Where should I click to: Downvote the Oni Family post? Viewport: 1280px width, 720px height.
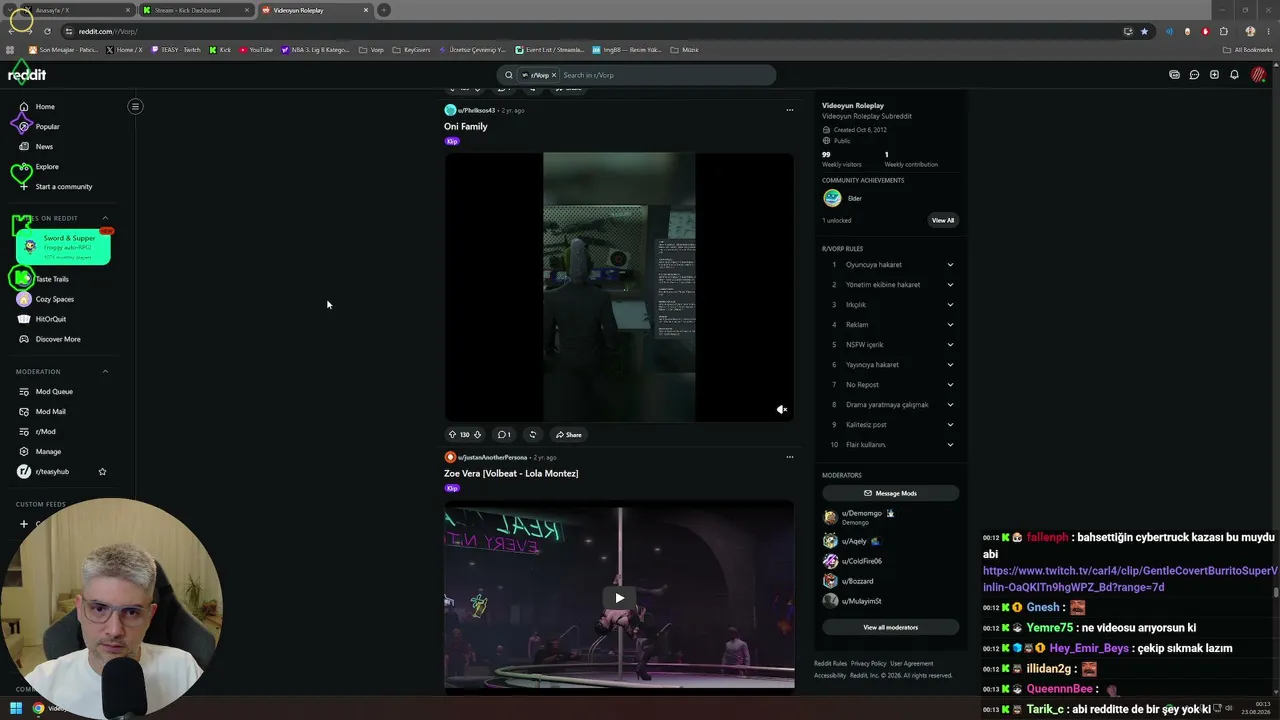pos(477,435)
